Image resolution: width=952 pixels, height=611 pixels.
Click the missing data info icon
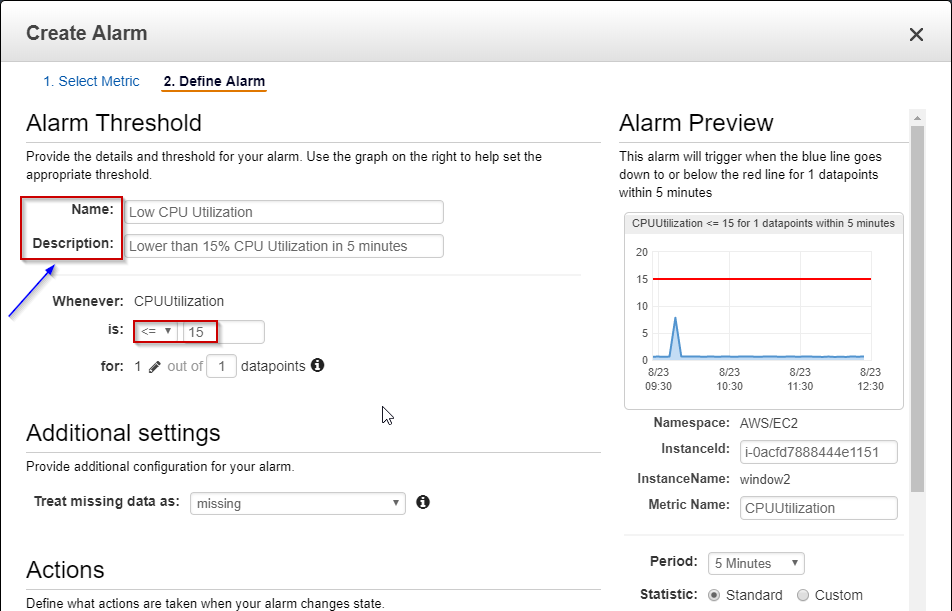click(x=423, y=502)
